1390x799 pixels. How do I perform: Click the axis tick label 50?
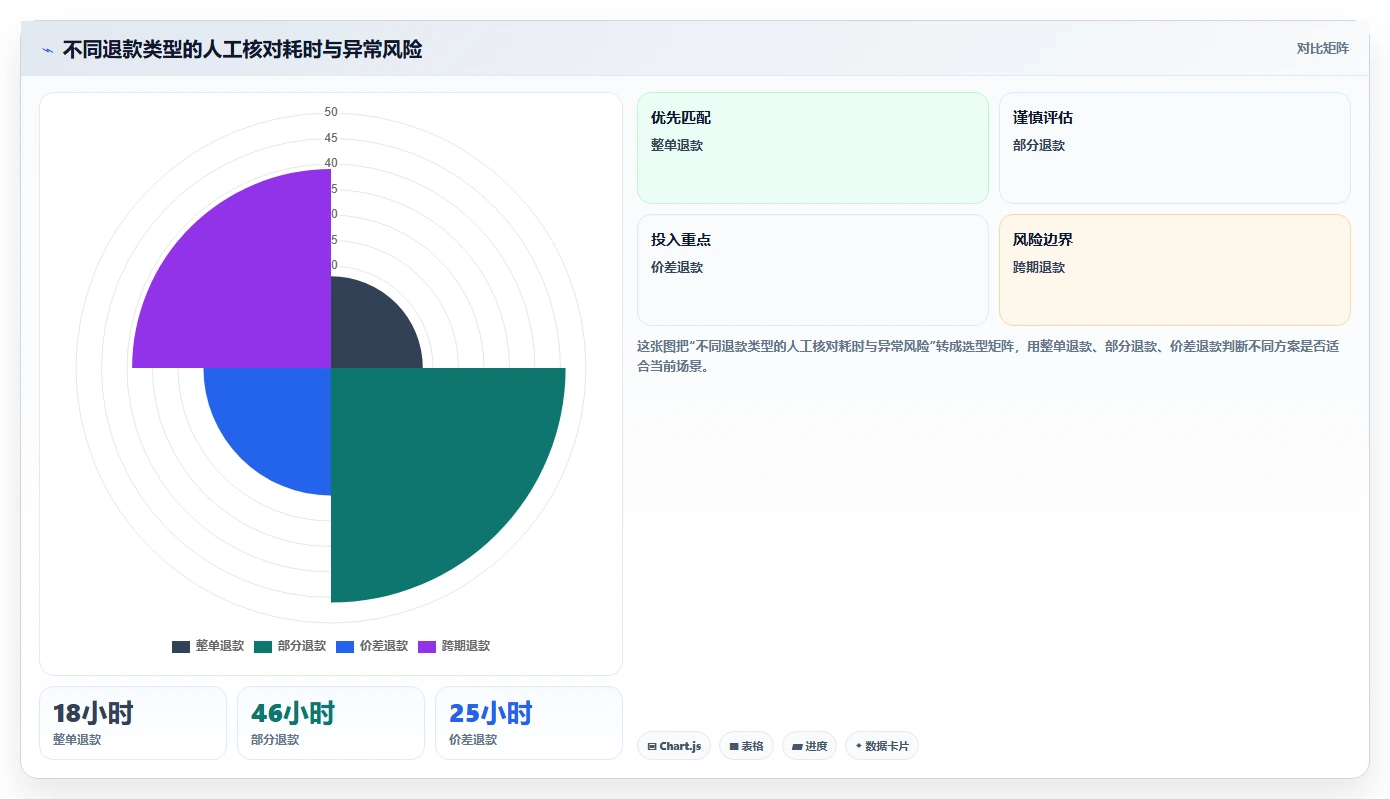[331, 112]
